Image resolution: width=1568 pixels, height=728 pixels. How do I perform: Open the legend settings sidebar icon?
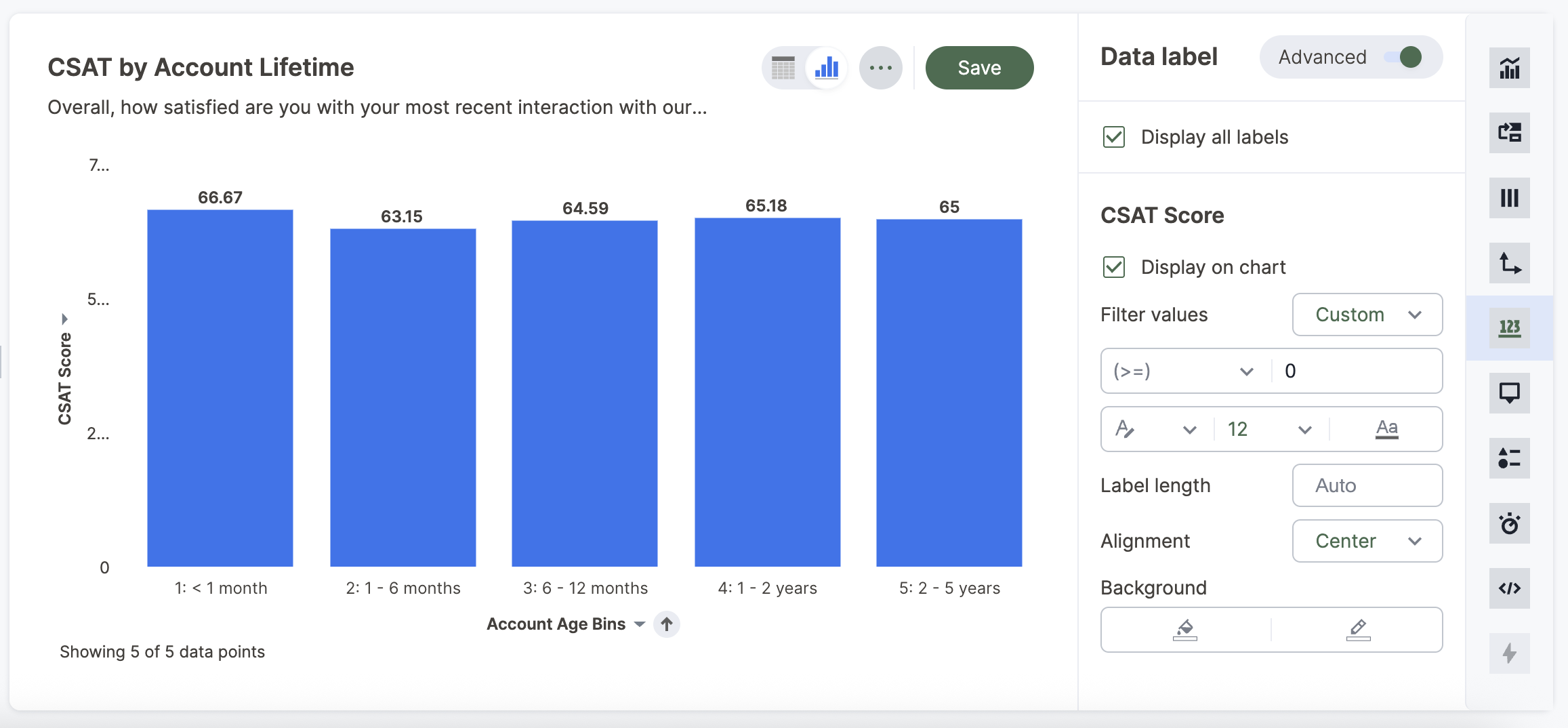click(1509, 458)
